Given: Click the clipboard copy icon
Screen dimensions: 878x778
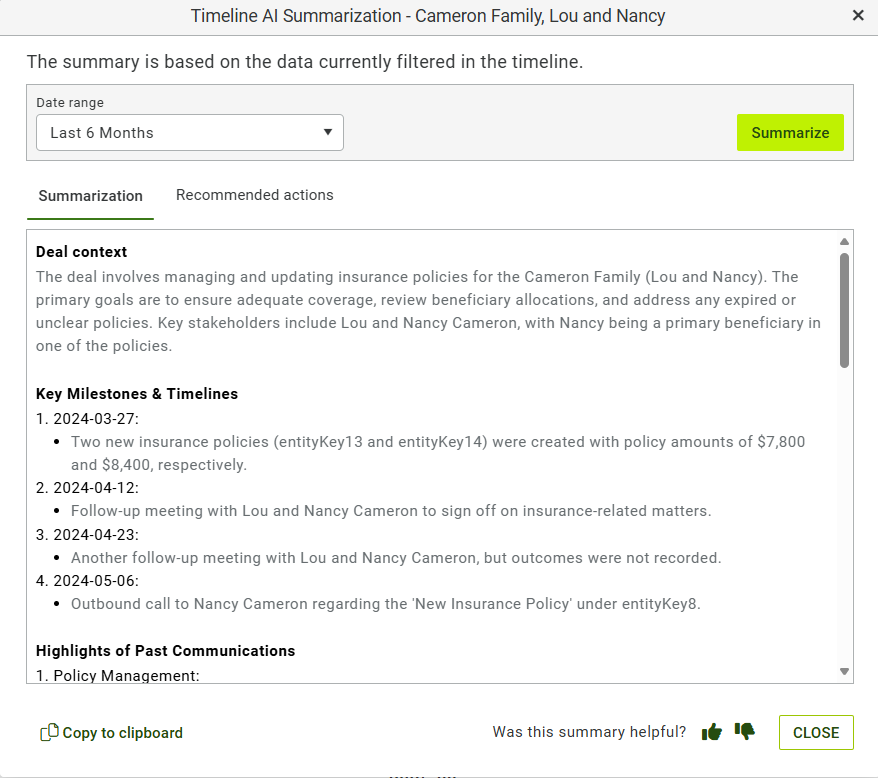Looking at the screenshot, I should 49,732.
